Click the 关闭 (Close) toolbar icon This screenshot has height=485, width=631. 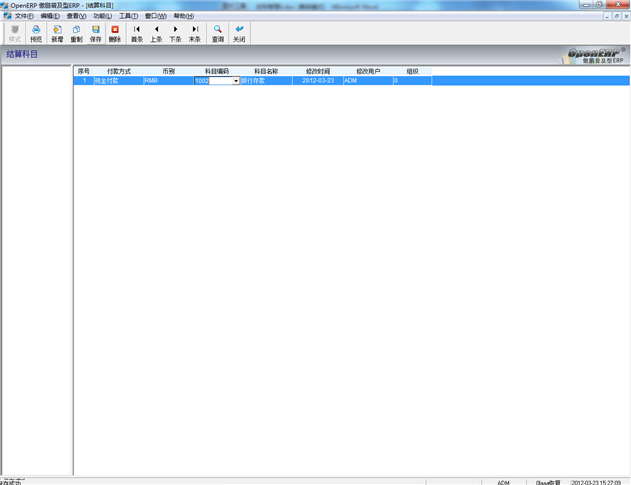239,33
